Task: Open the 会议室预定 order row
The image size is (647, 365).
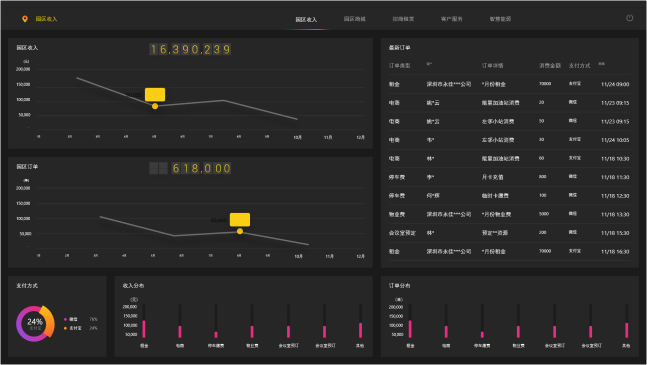Action: (x=509, y=233)
